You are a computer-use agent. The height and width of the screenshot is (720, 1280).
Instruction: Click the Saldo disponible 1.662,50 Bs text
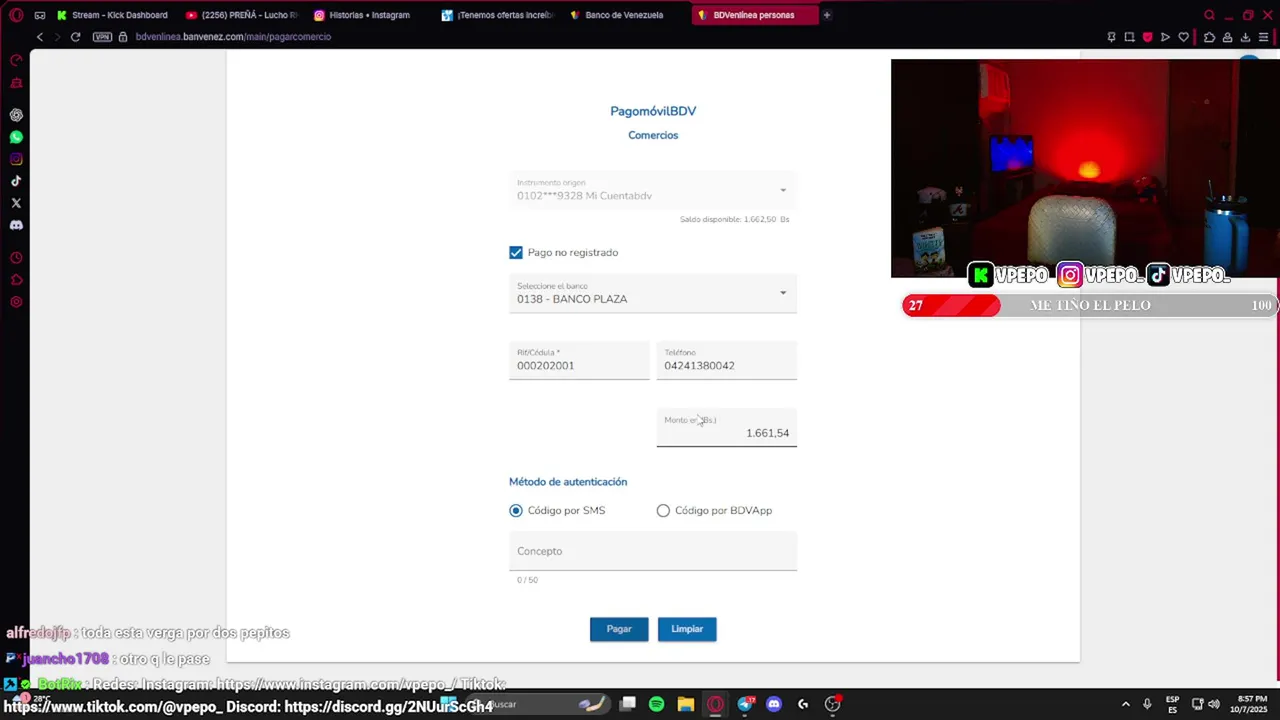[735, 219]
